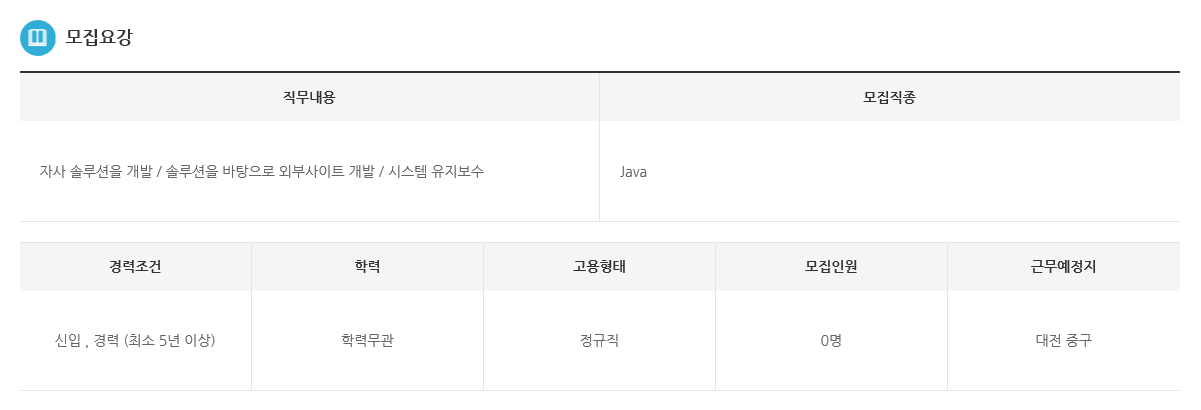This screenshot has height=410, width=1201.
Task: Click the 정규직 employment type value
Action: [x=599, y=340]
